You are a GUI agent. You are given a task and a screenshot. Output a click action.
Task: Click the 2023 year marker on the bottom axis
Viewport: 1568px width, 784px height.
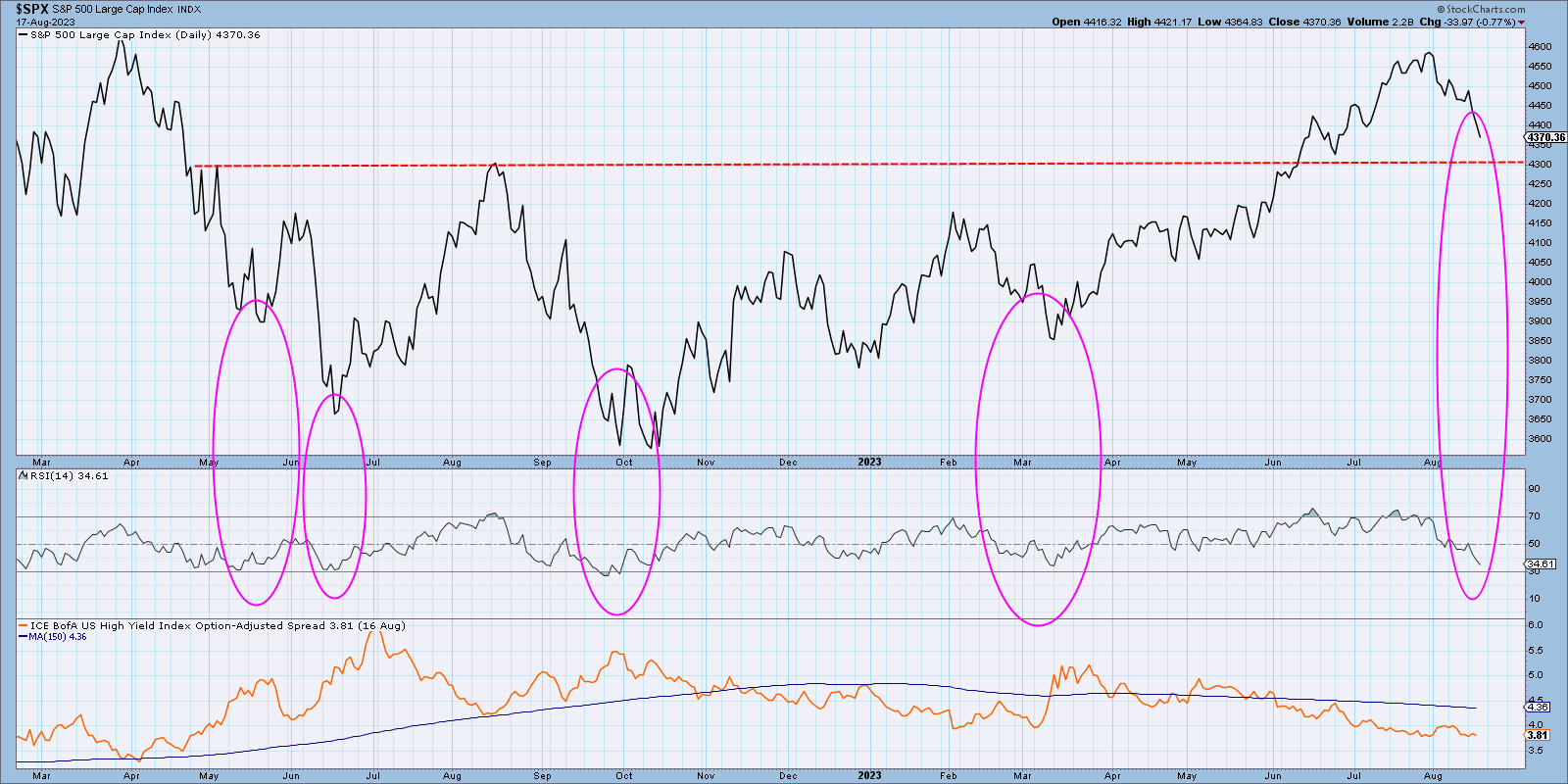coord(869,775)
